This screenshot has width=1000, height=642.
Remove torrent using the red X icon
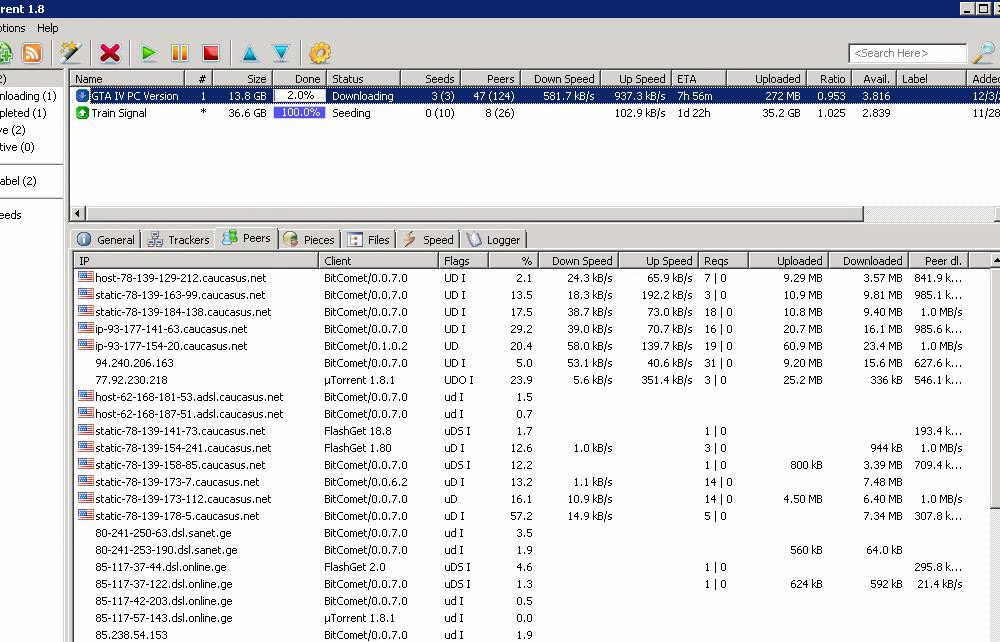pyautogui.click(x=110, y=53)
